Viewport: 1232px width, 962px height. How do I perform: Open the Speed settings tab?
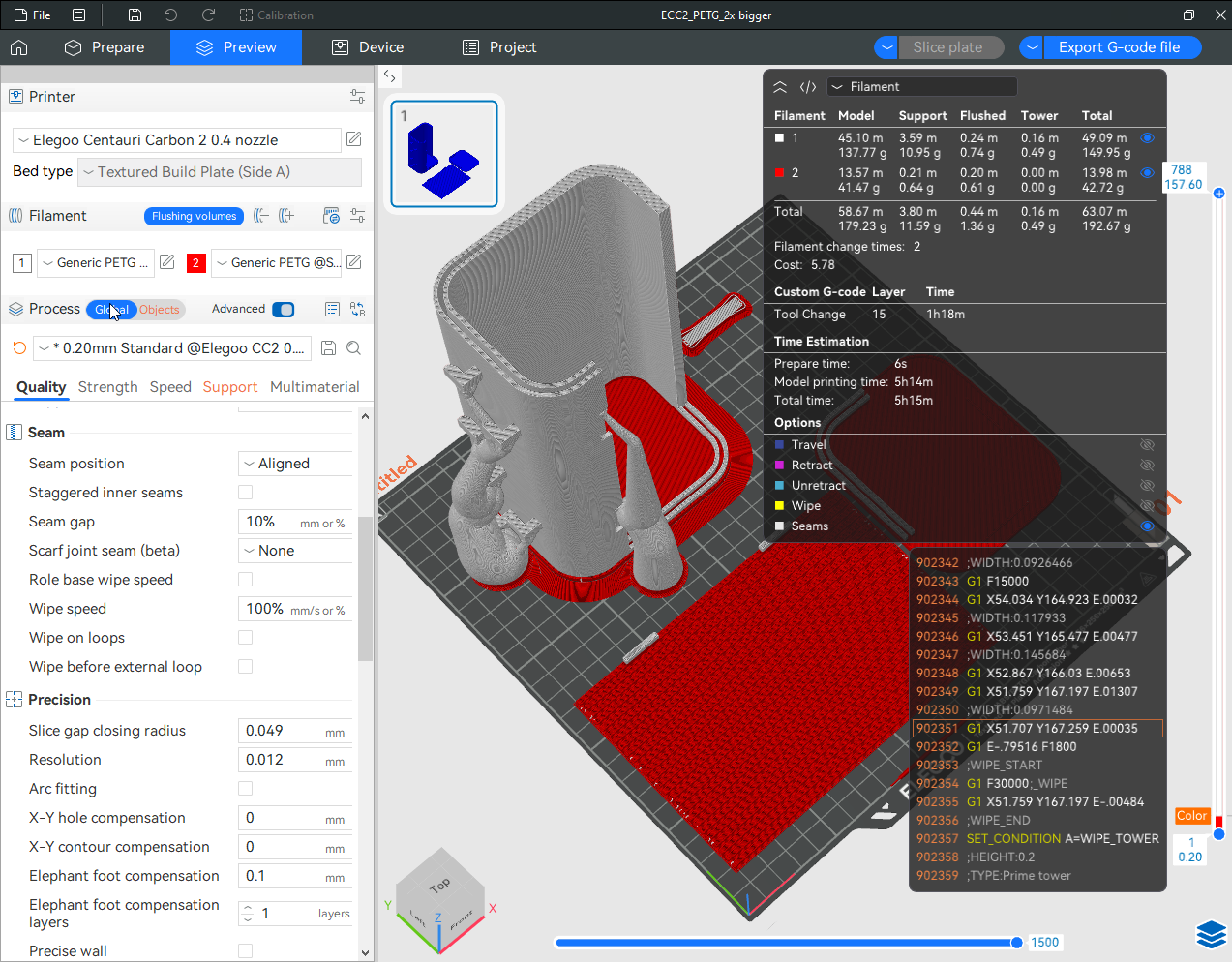170,387
